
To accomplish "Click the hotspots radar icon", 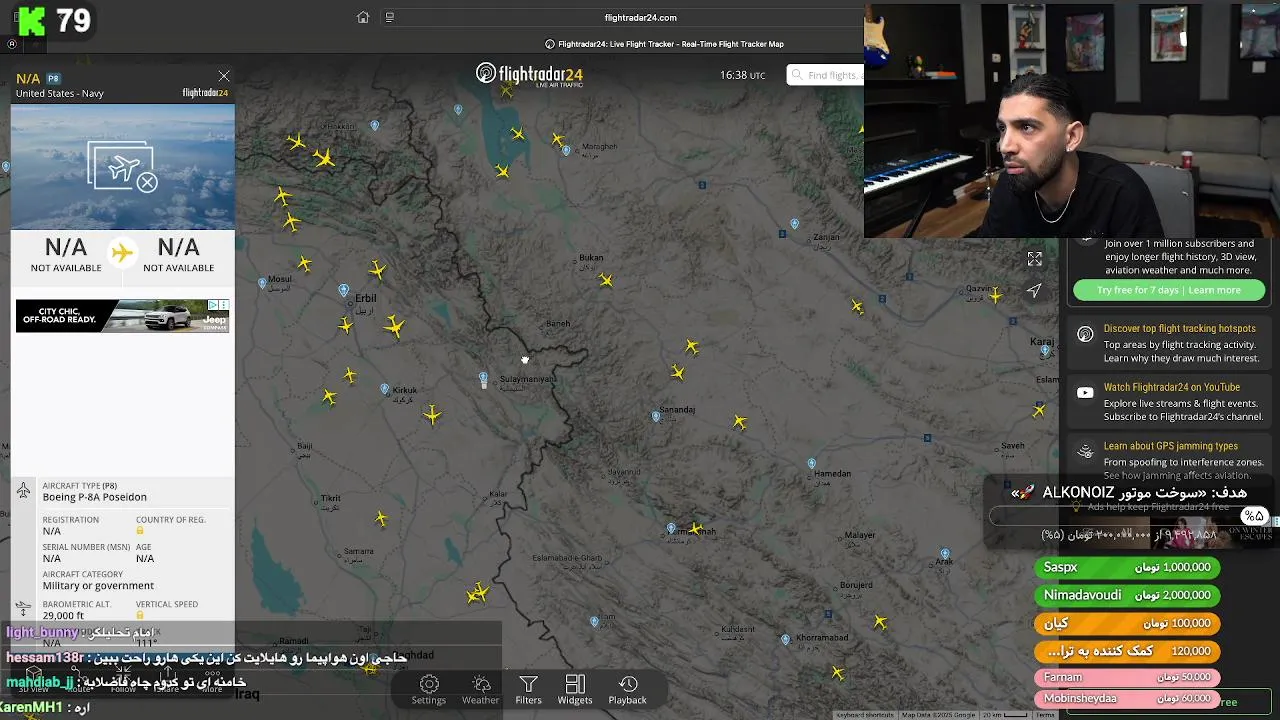I will point(1085,334).
